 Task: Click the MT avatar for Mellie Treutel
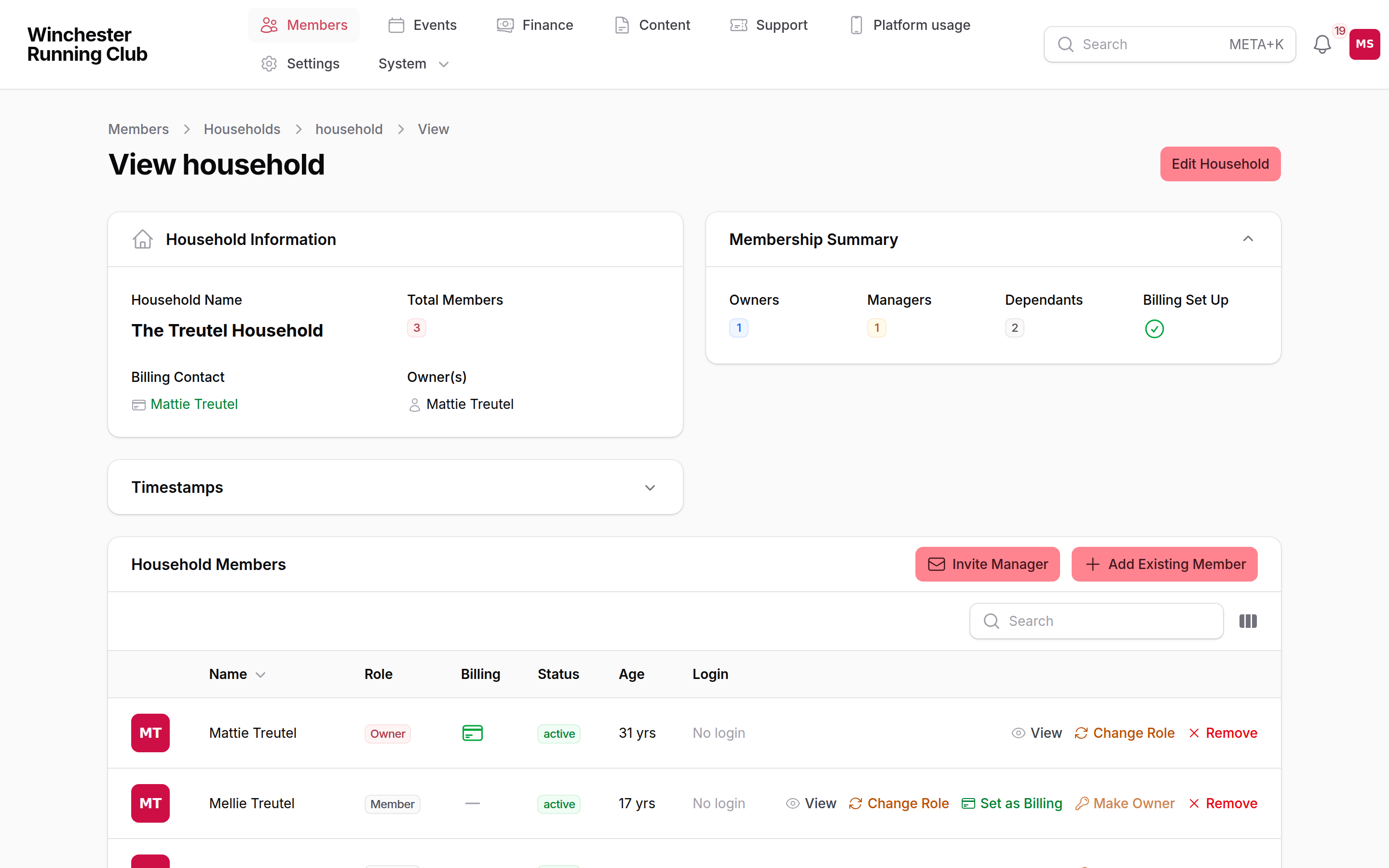[150, 803]
